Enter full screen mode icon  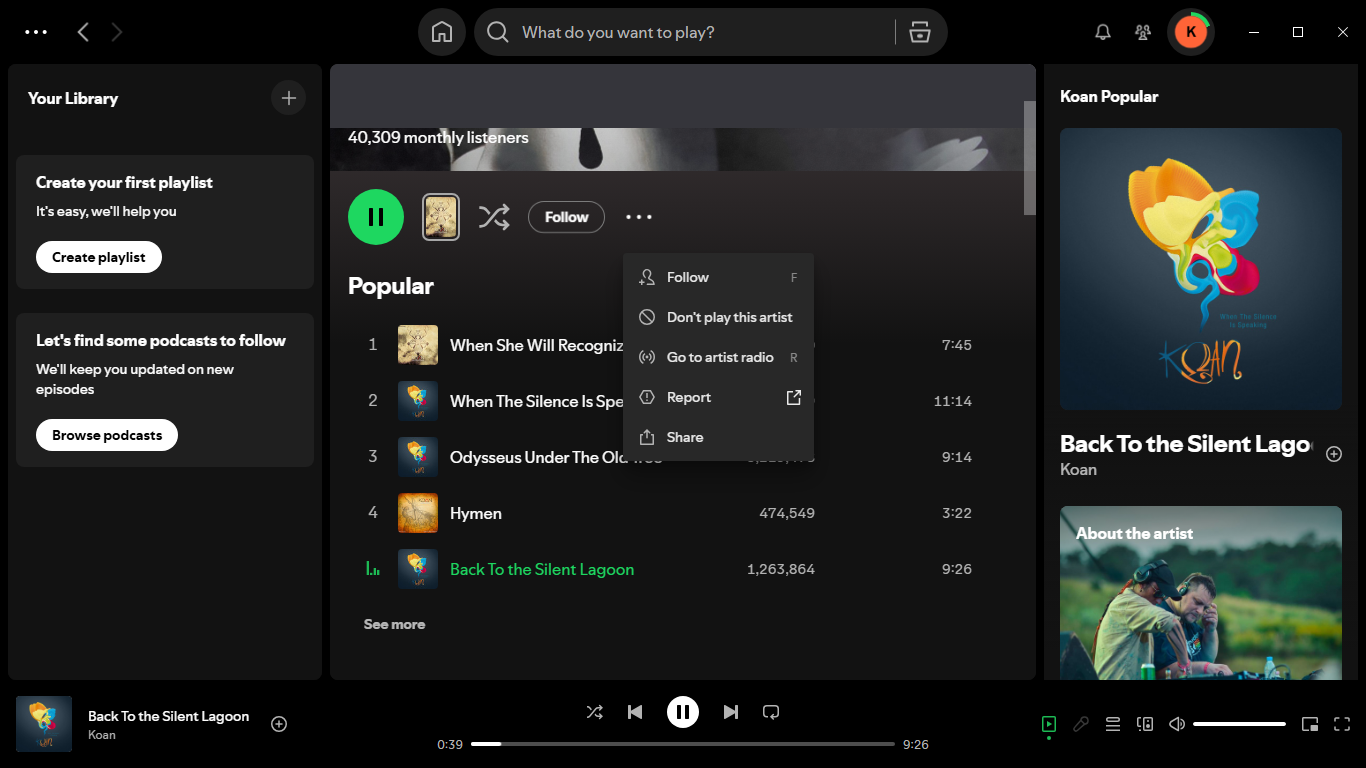(x=1342, y=724)
